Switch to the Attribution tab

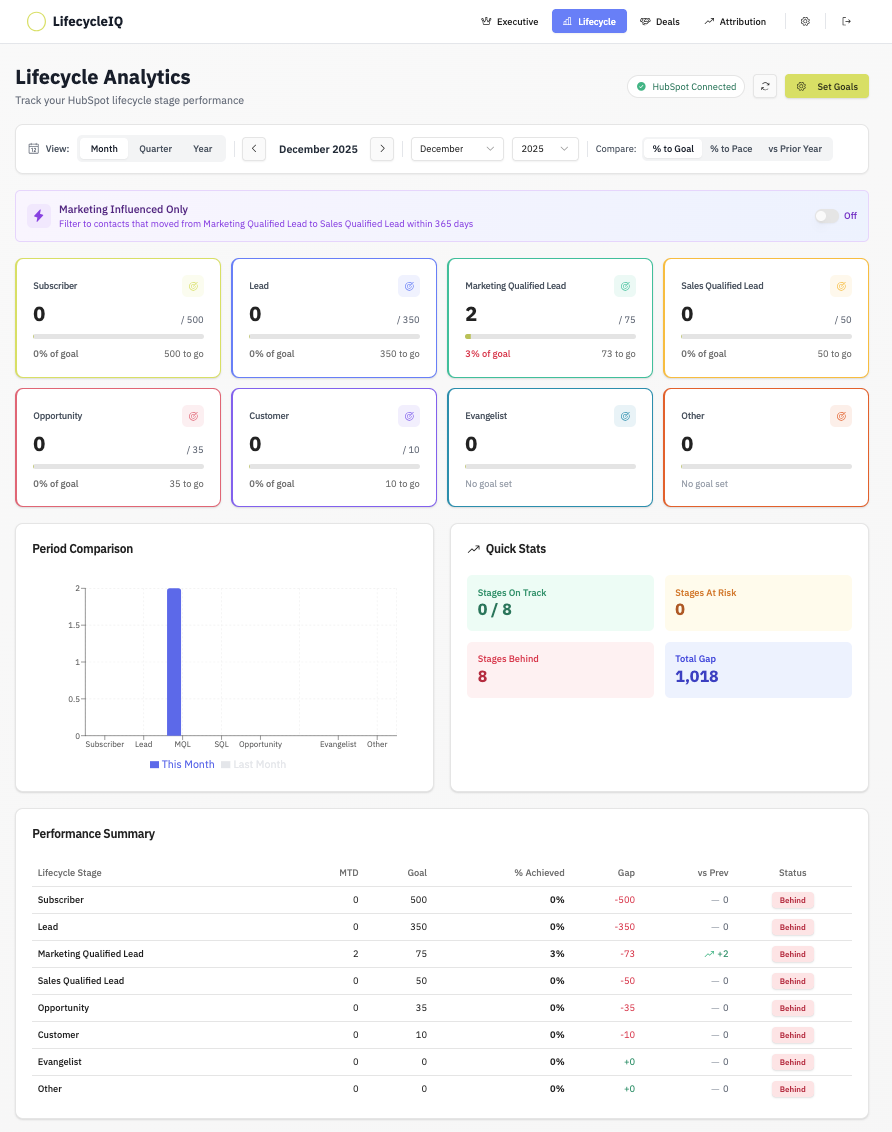tap(735, 21)
